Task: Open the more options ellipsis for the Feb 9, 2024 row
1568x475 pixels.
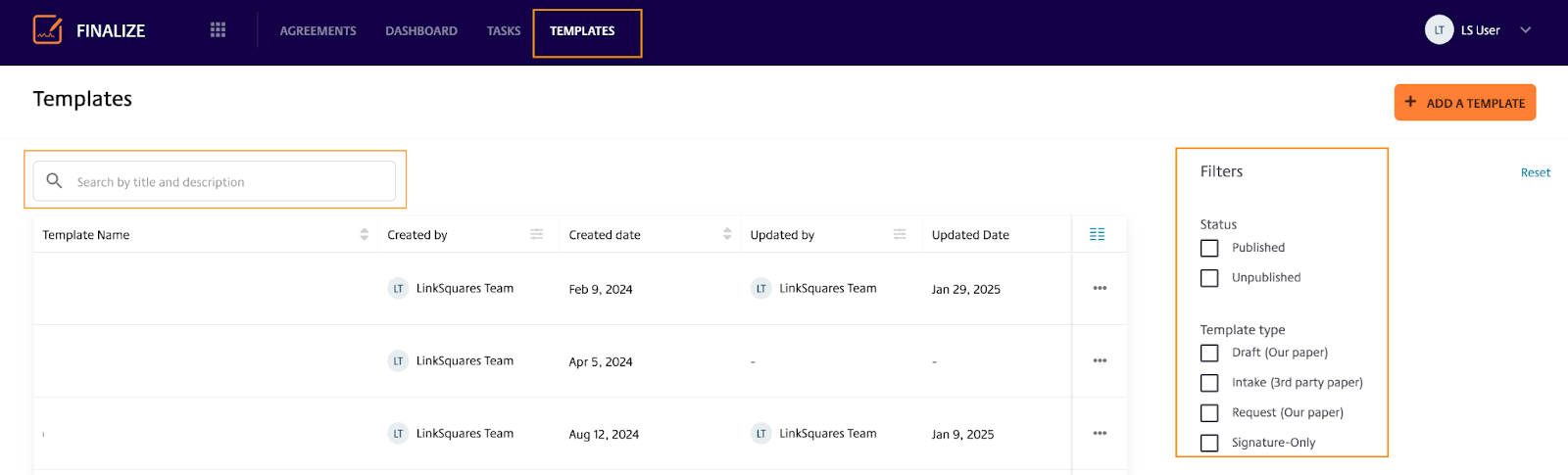Action: [x=1100, y=288]
